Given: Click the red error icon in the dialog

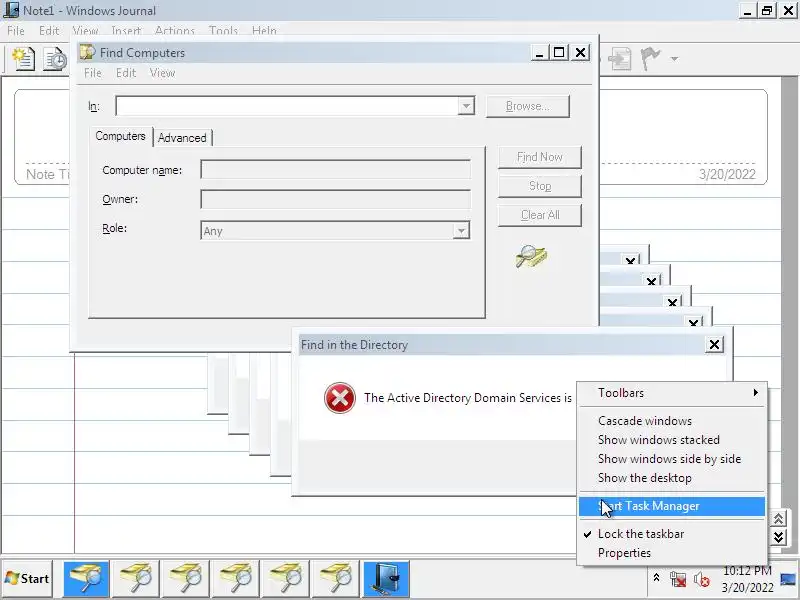Looking at the screenshot, I should click(339, 398).
